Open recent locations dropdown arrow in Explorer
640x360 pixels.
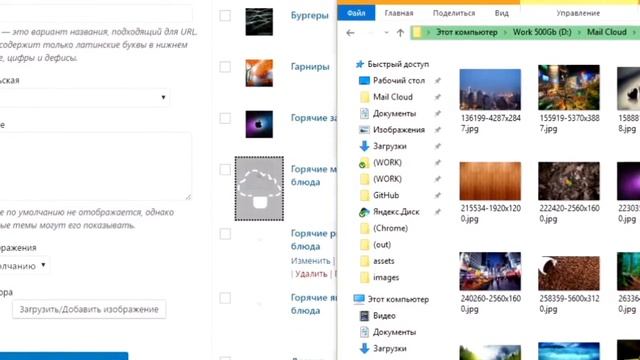coord(386,33)
